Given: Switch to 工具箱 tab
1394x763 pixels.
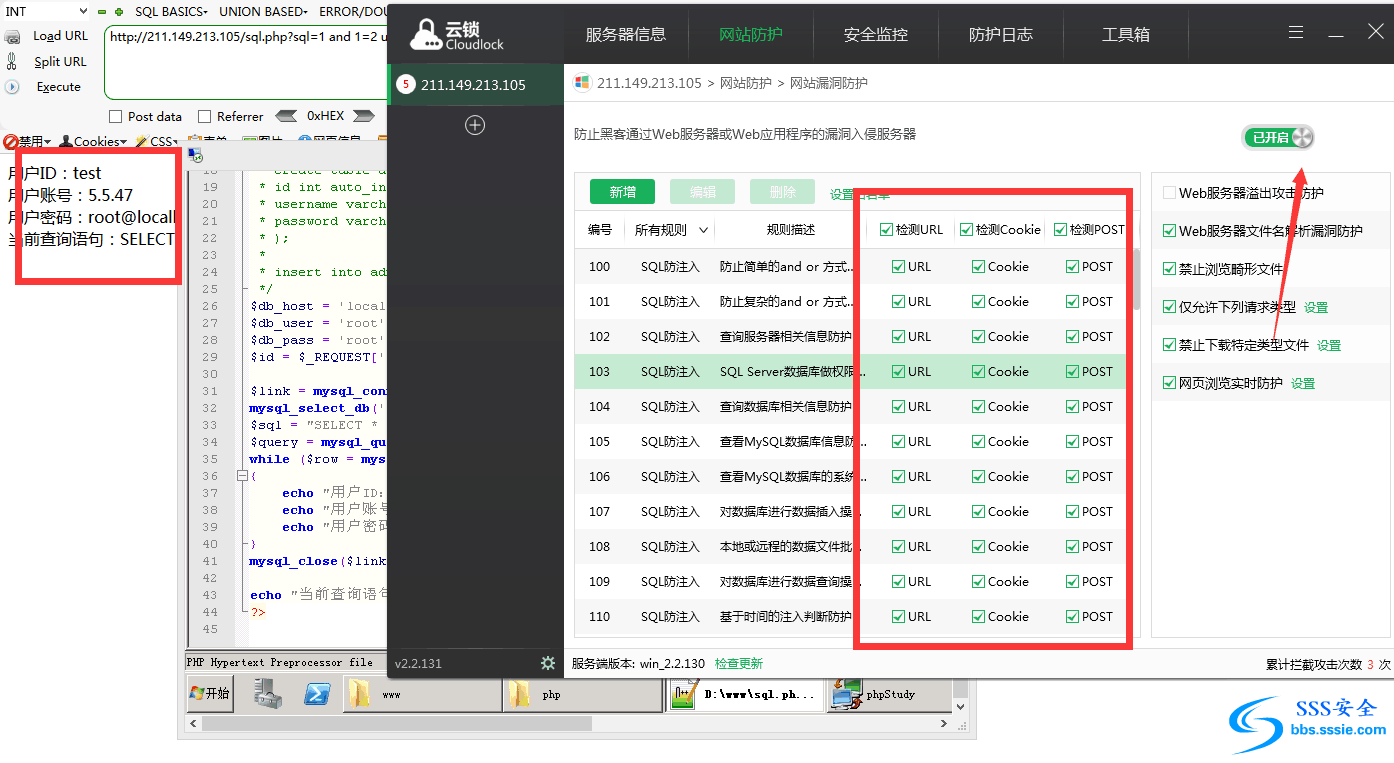Looking at the screenshot, I should (1126, 34).
